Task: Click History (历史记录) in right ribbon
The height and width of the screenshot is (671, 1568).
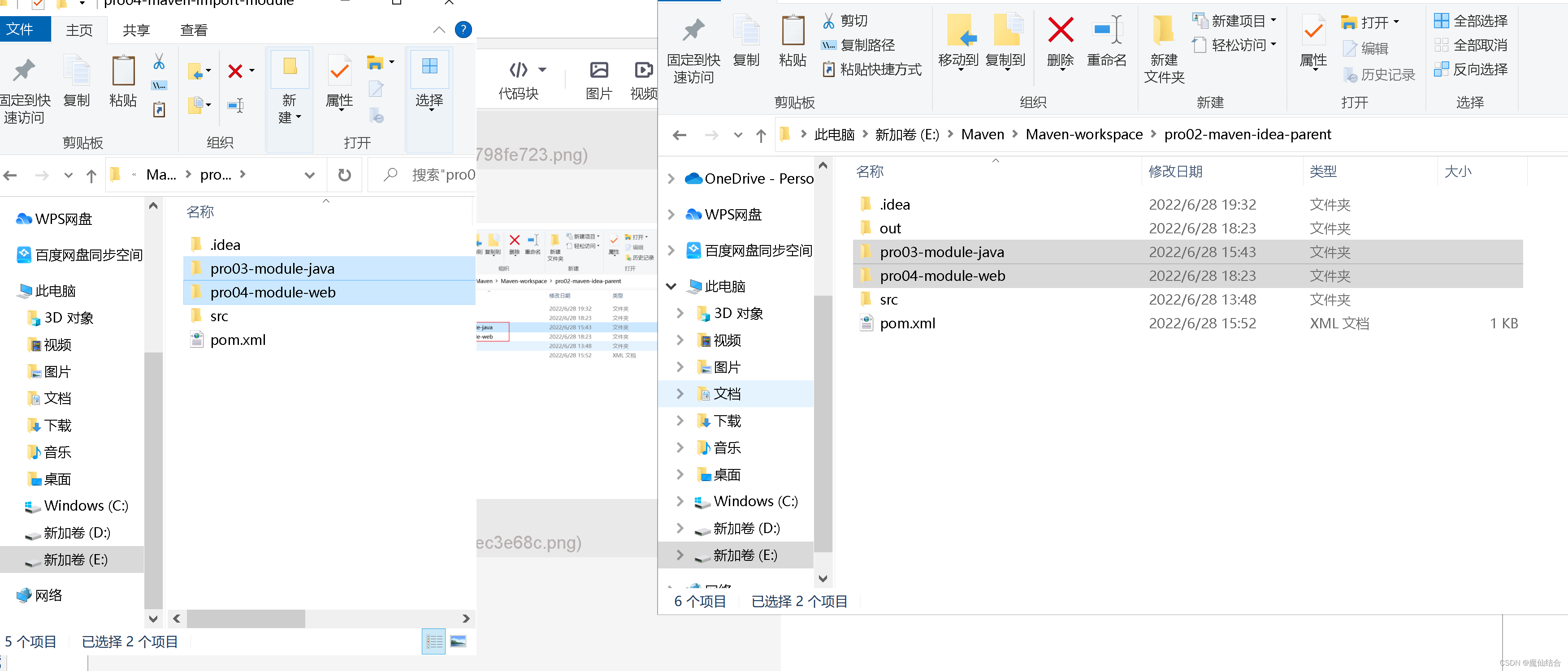Action: pos(1379,75)
